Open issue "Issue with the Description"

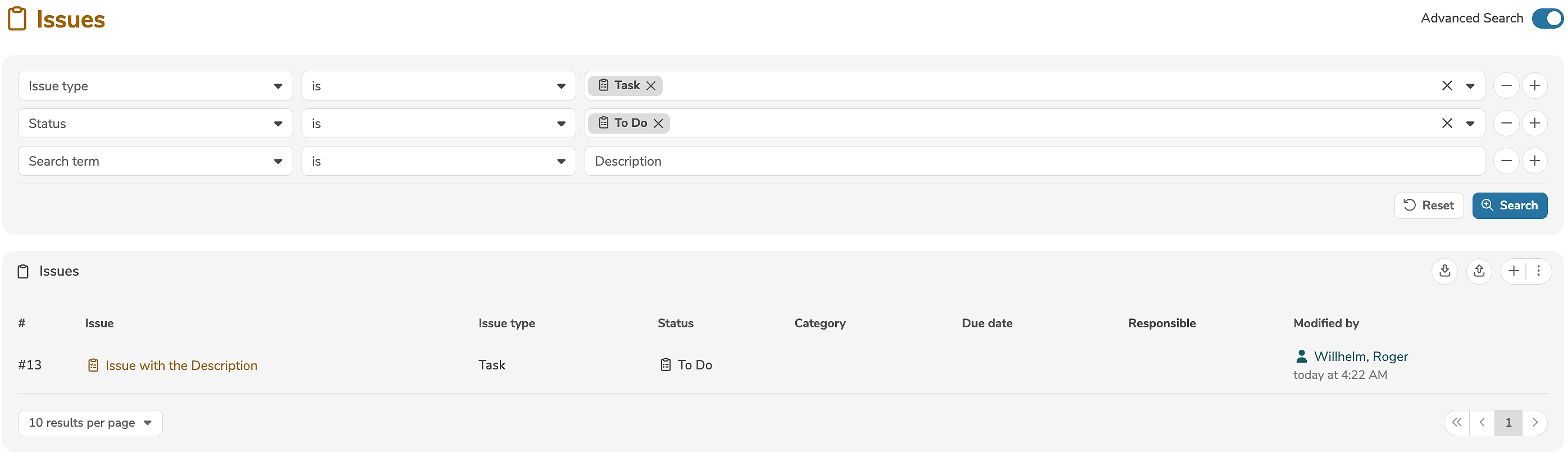click(x=181, y=365)
